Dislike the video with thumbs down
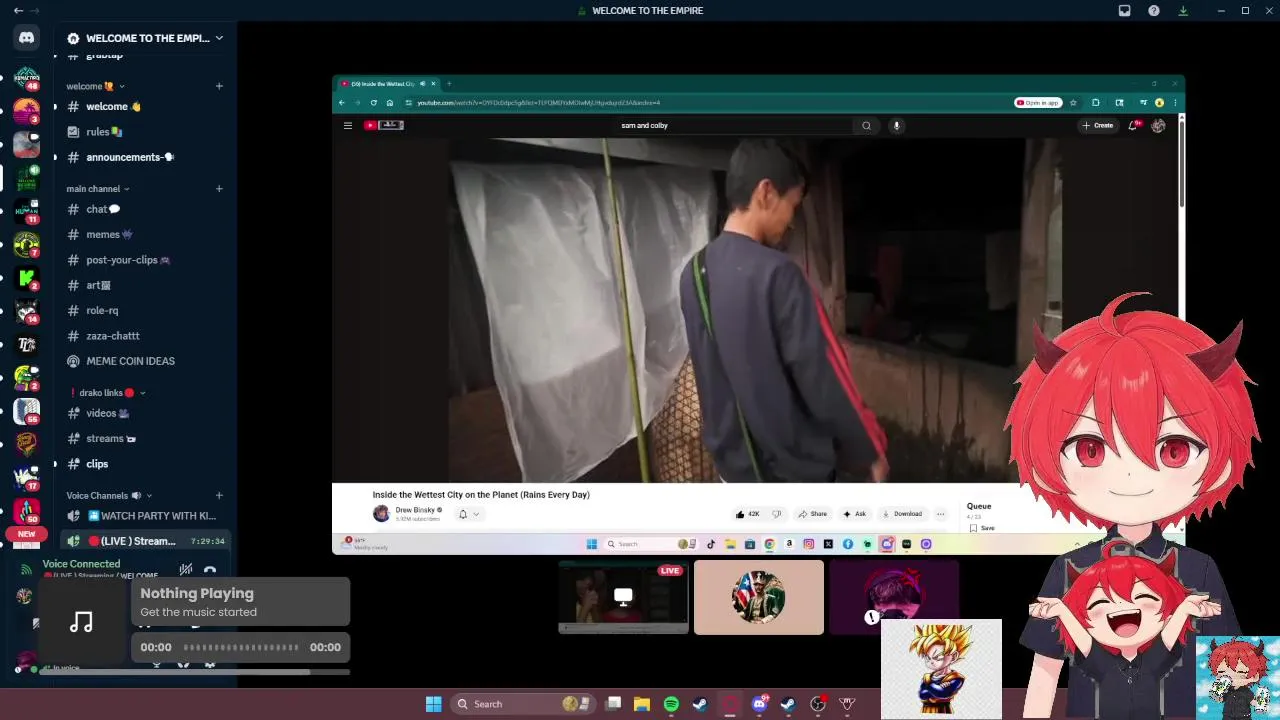This screenshot has height=720, width=1280. [776, 514]
